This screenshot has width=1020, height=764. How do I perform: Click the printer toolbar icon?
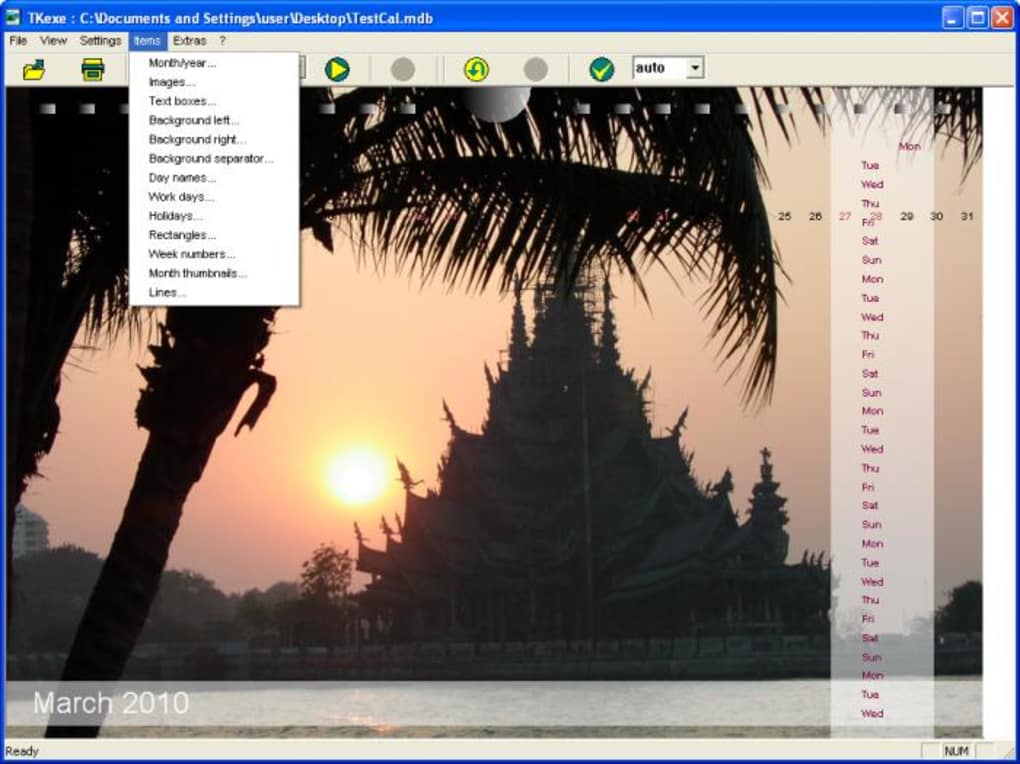click(x=93, y=69)
